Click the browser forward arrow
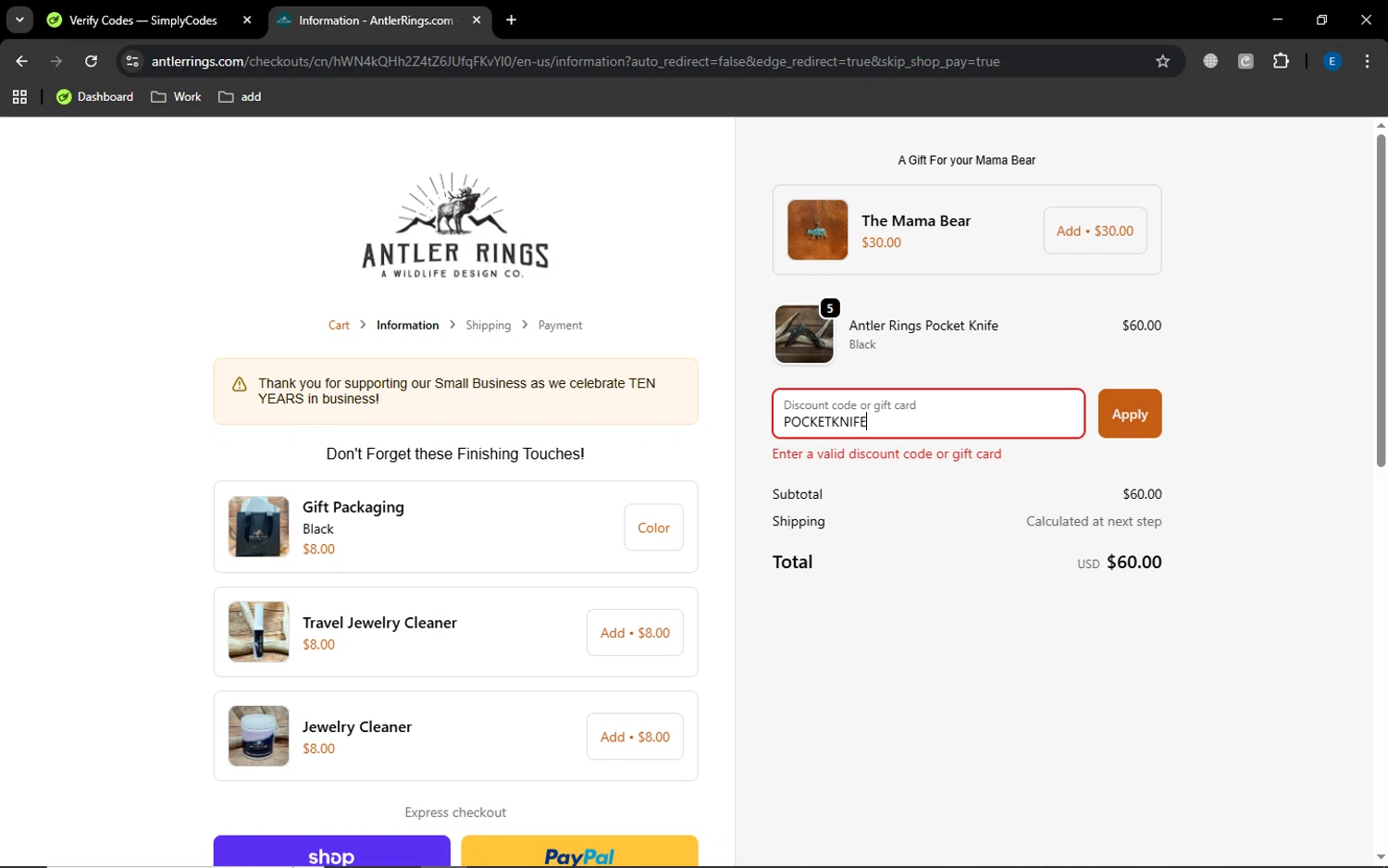 (56, 61)
